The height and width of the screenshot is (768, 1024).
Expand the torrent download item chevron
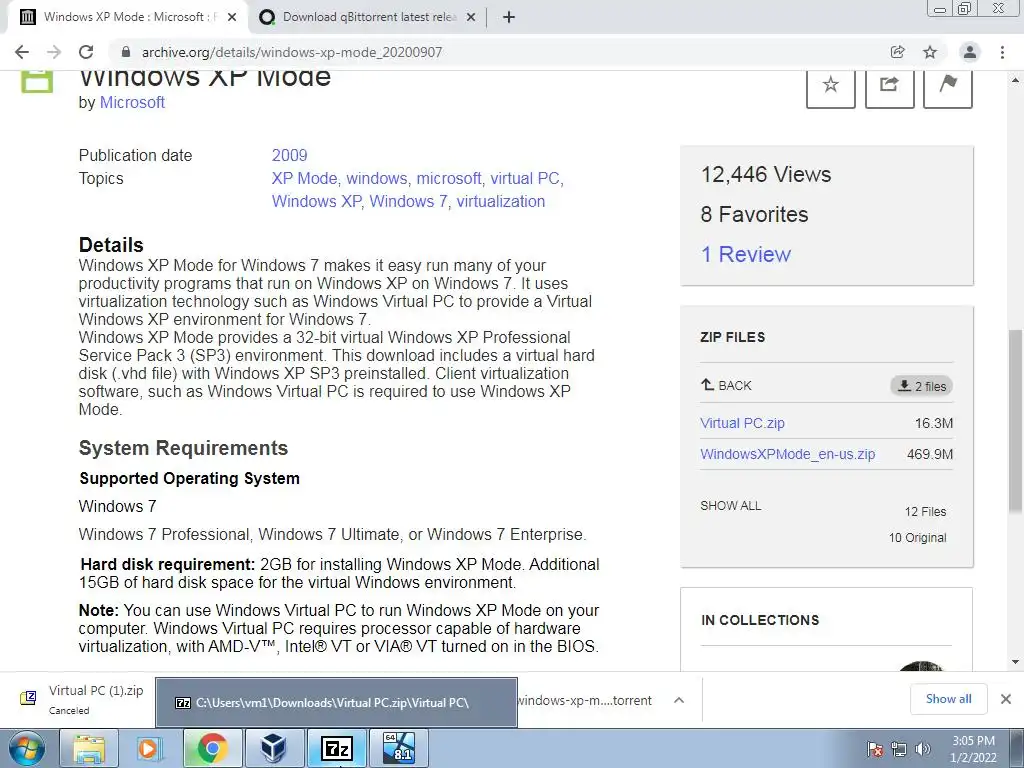[x=679, y=700]
